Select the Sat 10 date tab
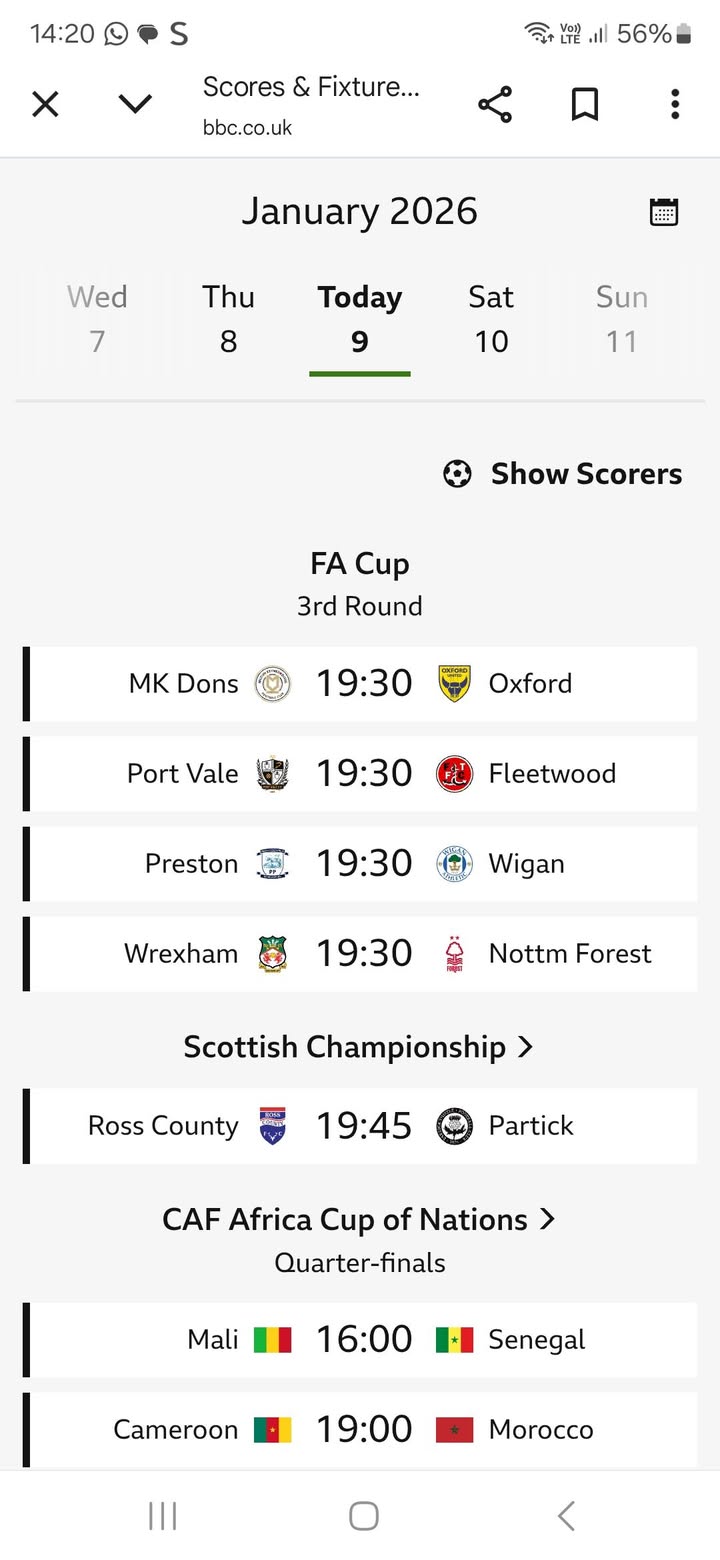The height and width of the screenshot is (1560, 720). [491, 319]
